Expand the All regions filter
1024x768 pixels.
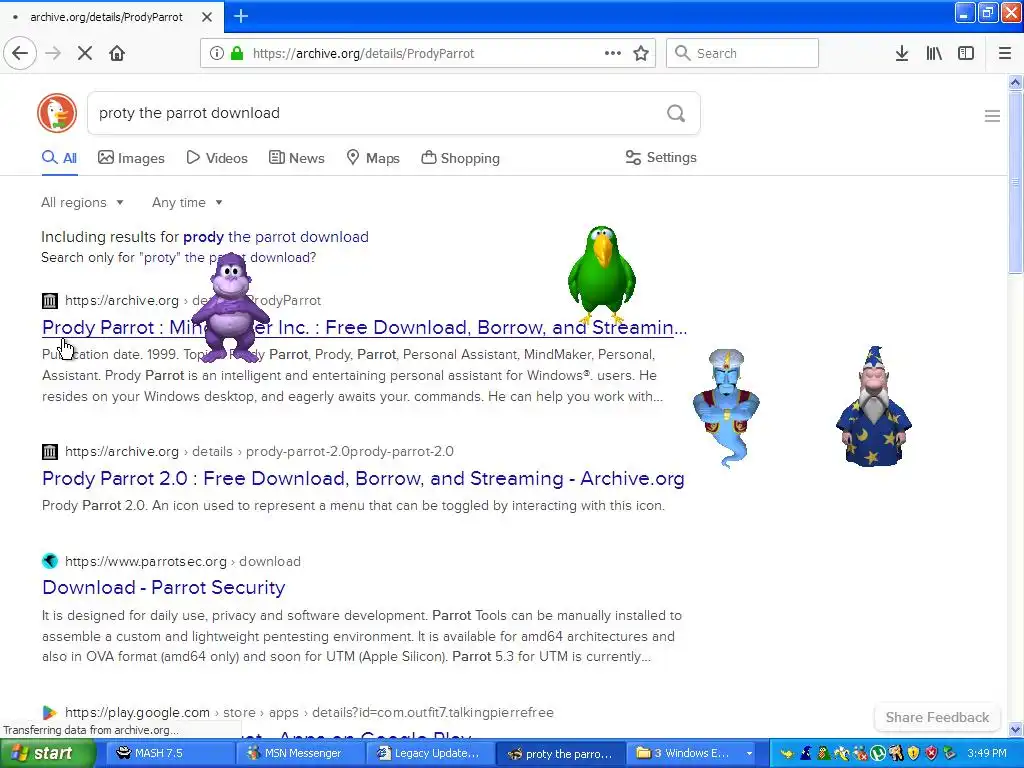[82, 202]
